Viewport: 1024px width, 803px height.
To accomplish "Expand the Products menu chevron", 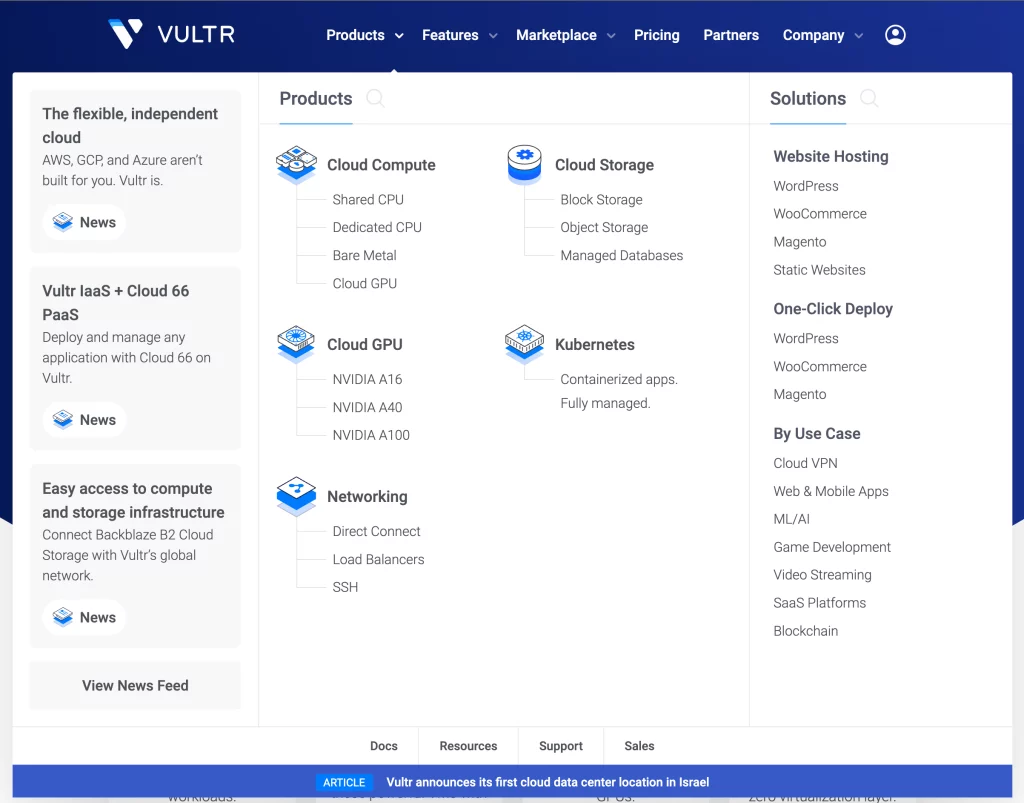I will tap(399, 36).
